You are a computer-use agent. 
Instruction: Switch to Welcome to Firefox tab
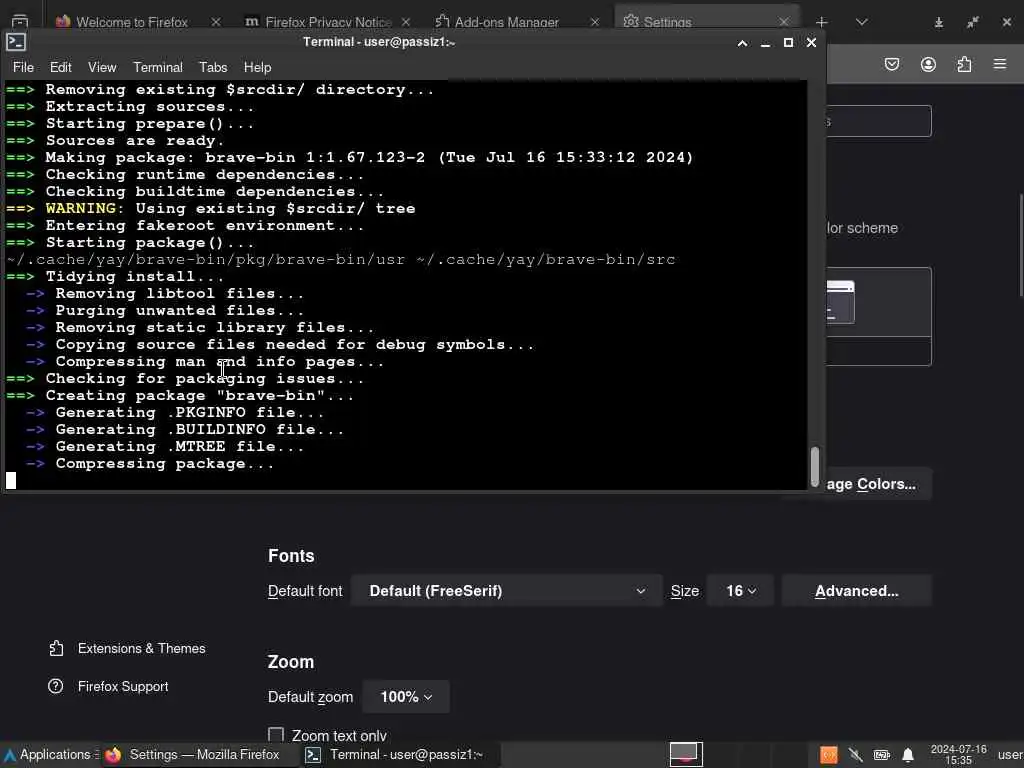pos(132,22)
